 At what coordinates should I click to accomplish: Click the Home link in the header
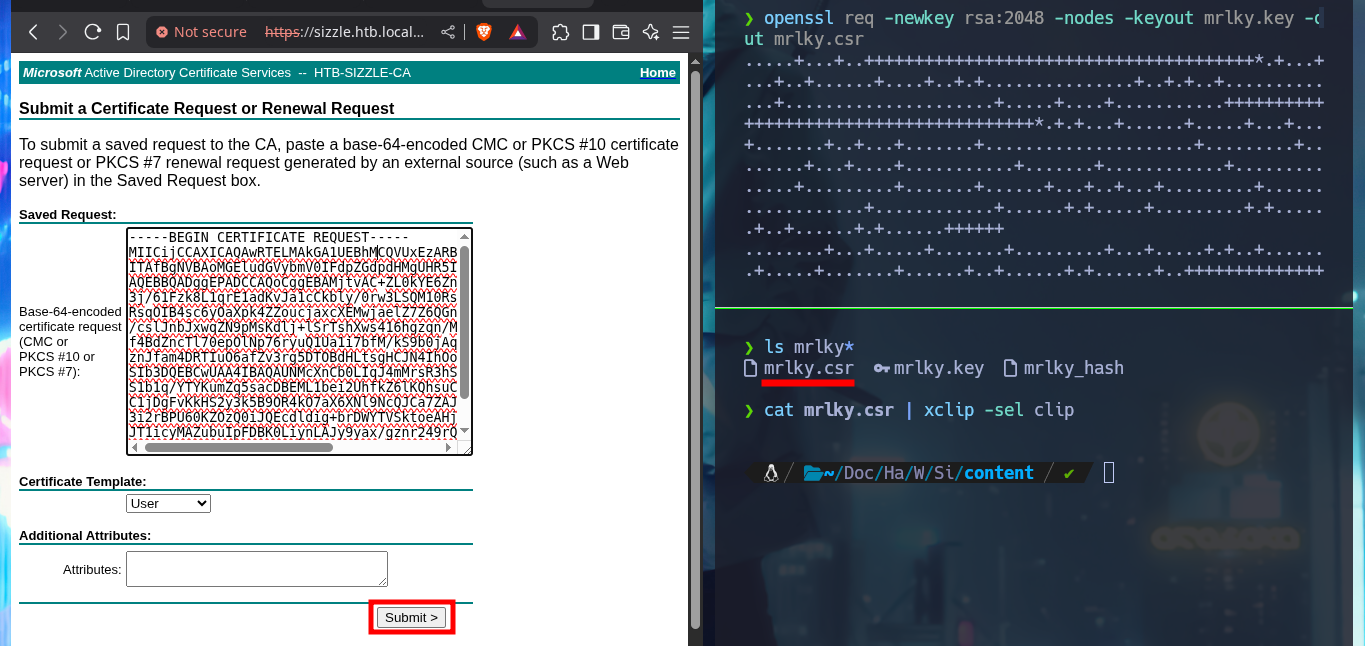[x=658, y=73]
